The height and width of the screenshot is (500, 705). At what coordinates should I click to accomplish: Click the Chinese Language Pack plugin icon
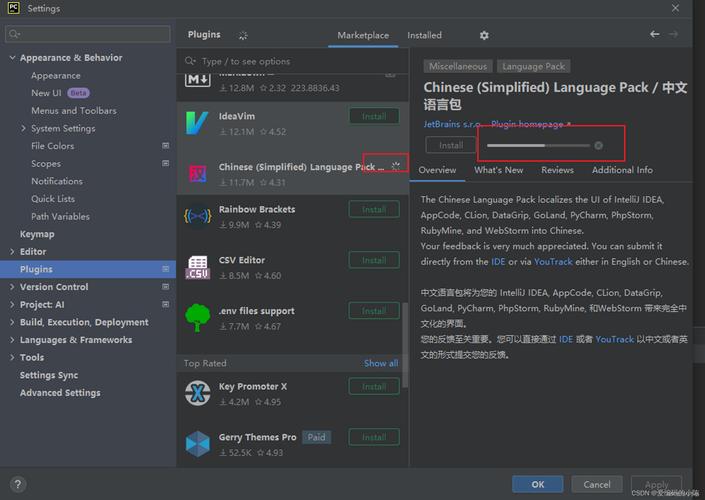(198, 174)
